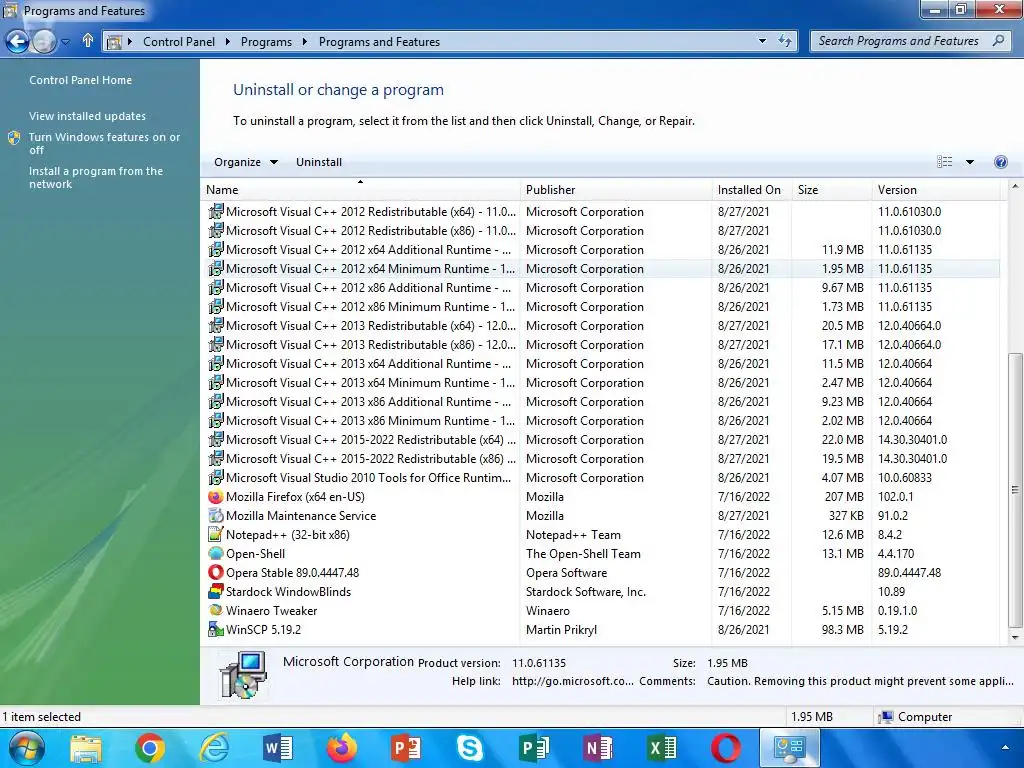1024x768 pixels.
Task: Click the scroll down arrow of list
Action: click(x=1015, y=637)
